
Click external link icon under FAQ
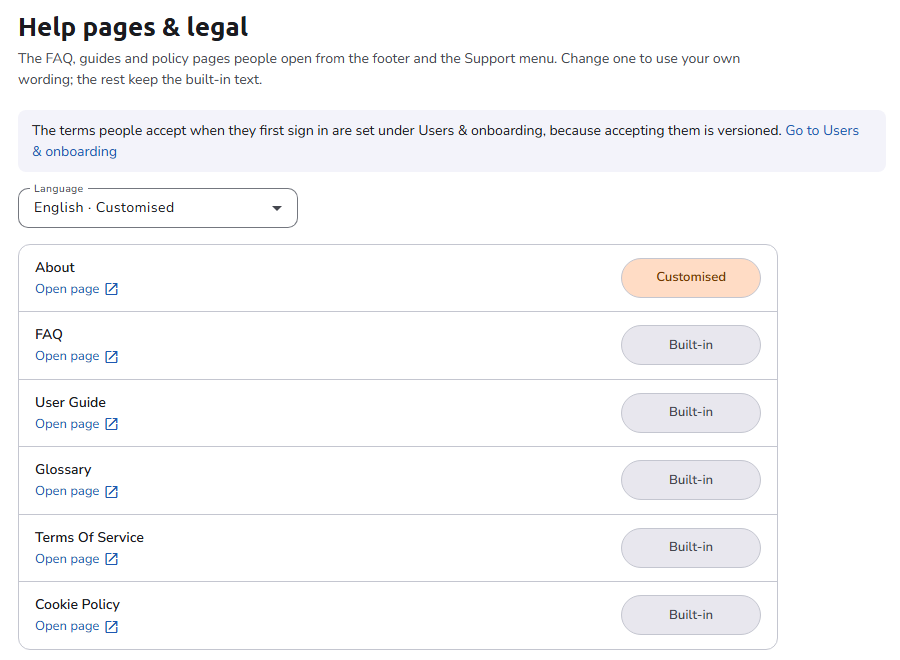(x=112, y=356)
